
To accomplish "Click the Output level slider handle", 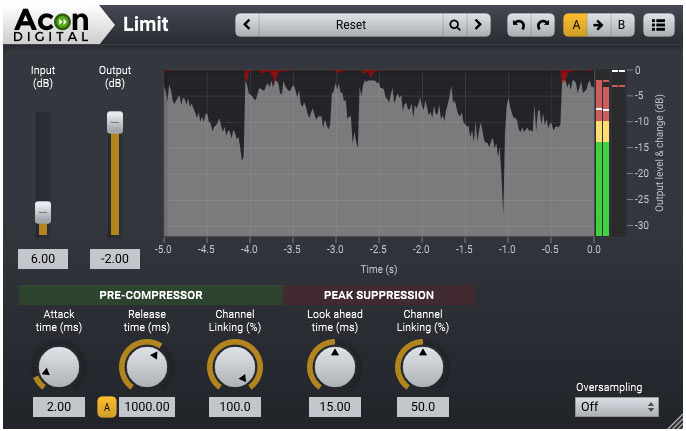I will [115, 123].
